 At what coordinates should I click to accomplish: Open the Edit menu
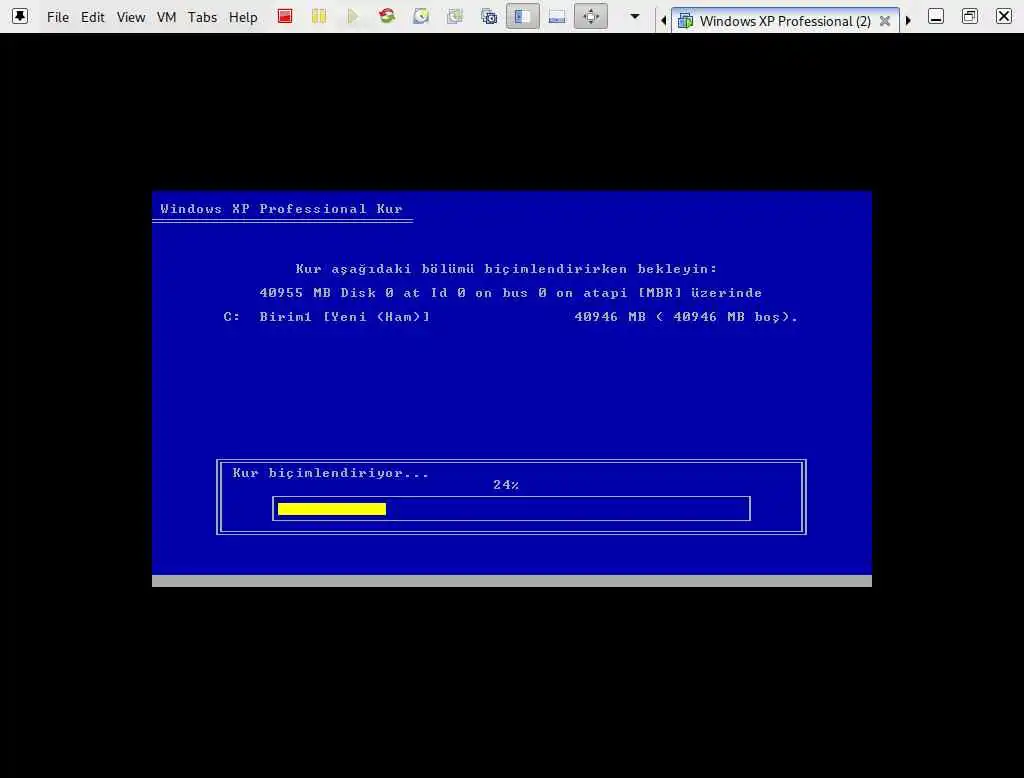tap(92, 17)
